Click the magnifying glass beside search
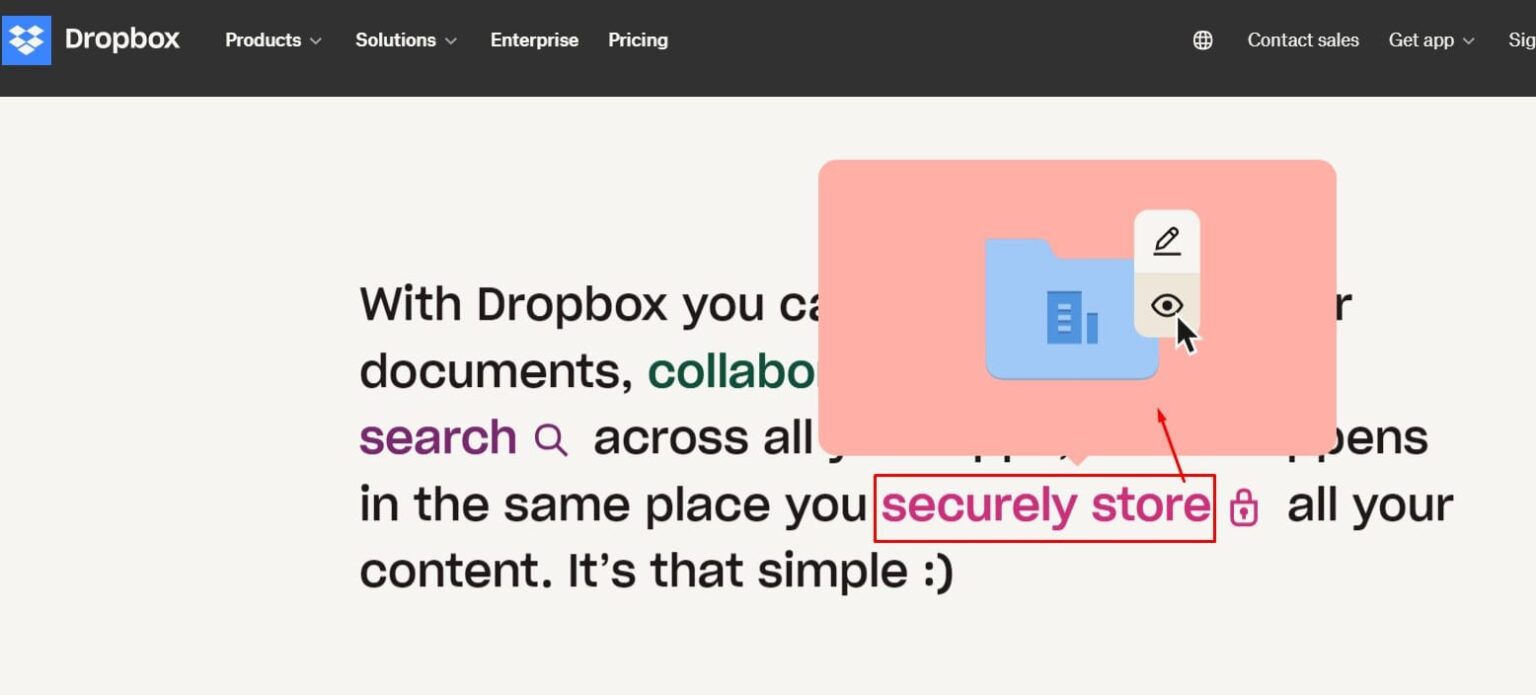1536x695 pixels. (551, 439)
